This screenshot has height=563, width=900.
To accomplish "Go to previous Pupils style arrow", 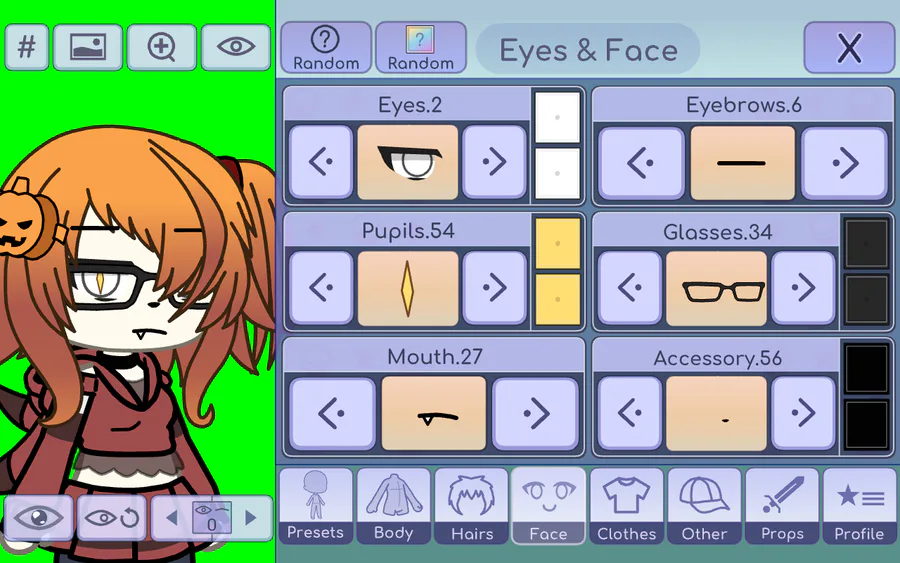I will tap(321, 288).
